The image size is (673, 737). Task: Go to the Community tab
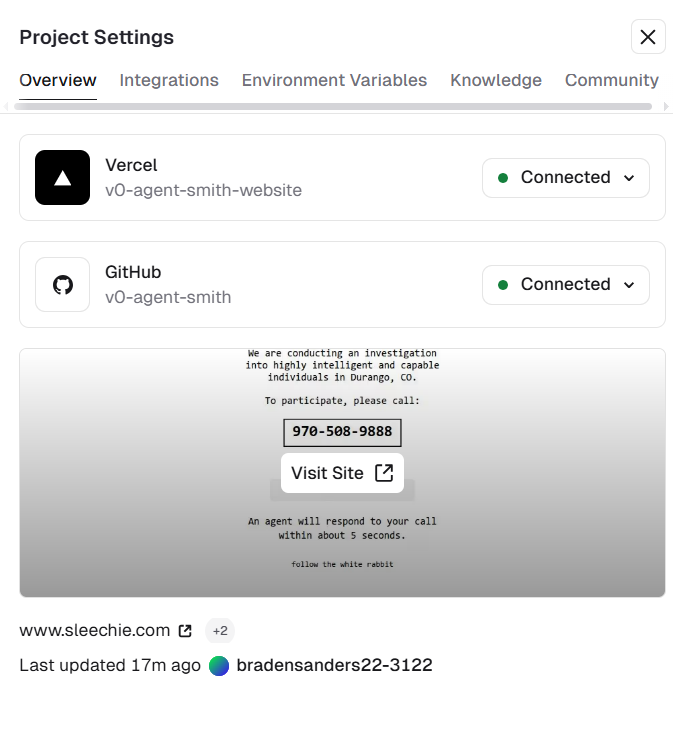(x=612, y=80)
